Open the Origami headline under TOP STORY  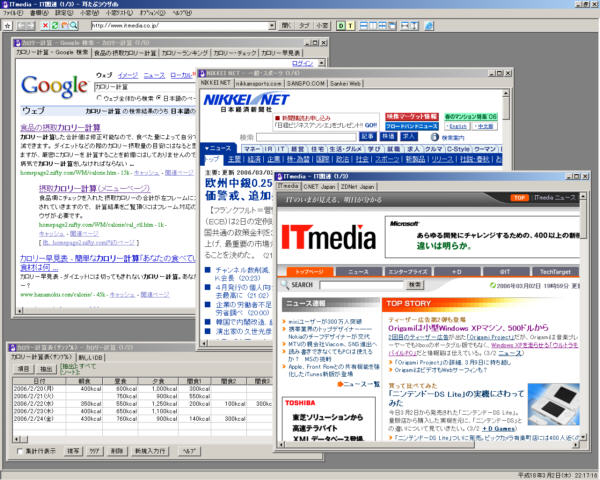click(x=468, y=328)
